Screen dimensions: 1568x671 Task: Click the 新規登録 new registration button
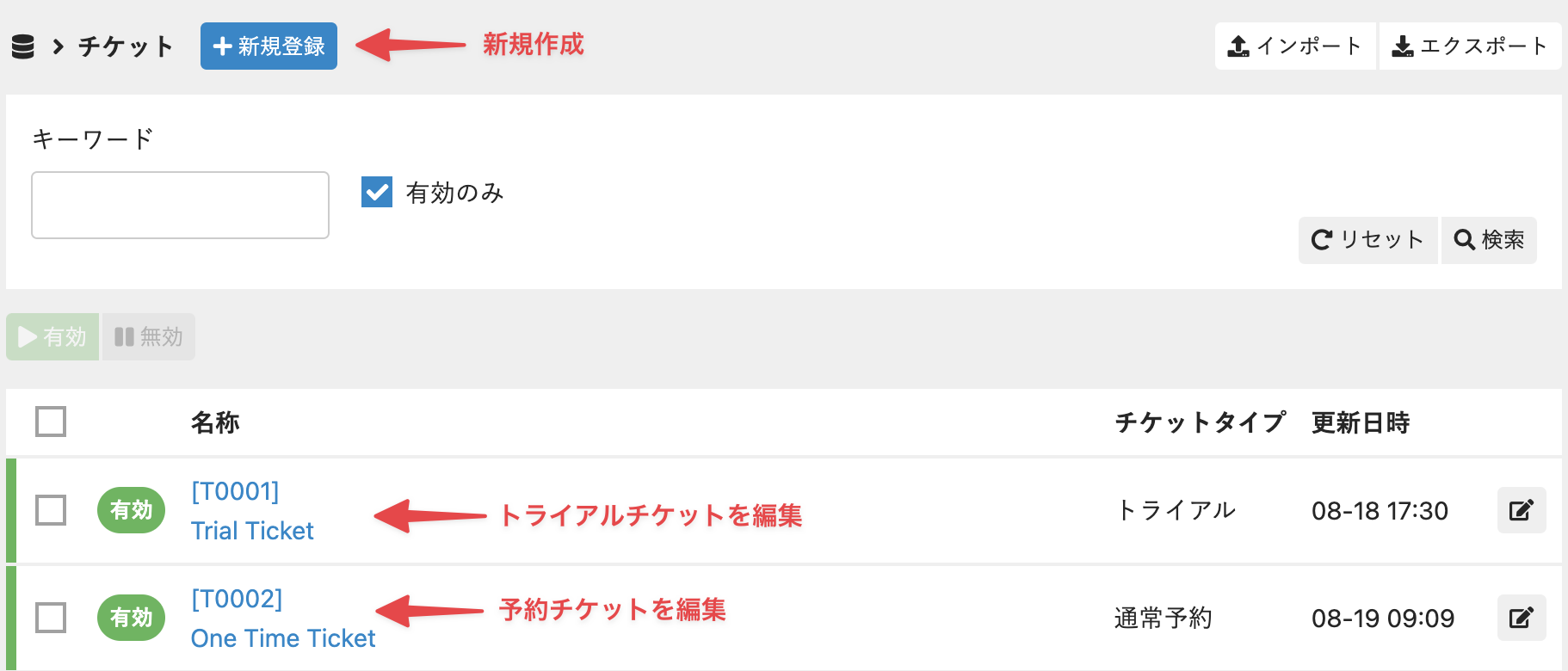click(x=269, y=46)
